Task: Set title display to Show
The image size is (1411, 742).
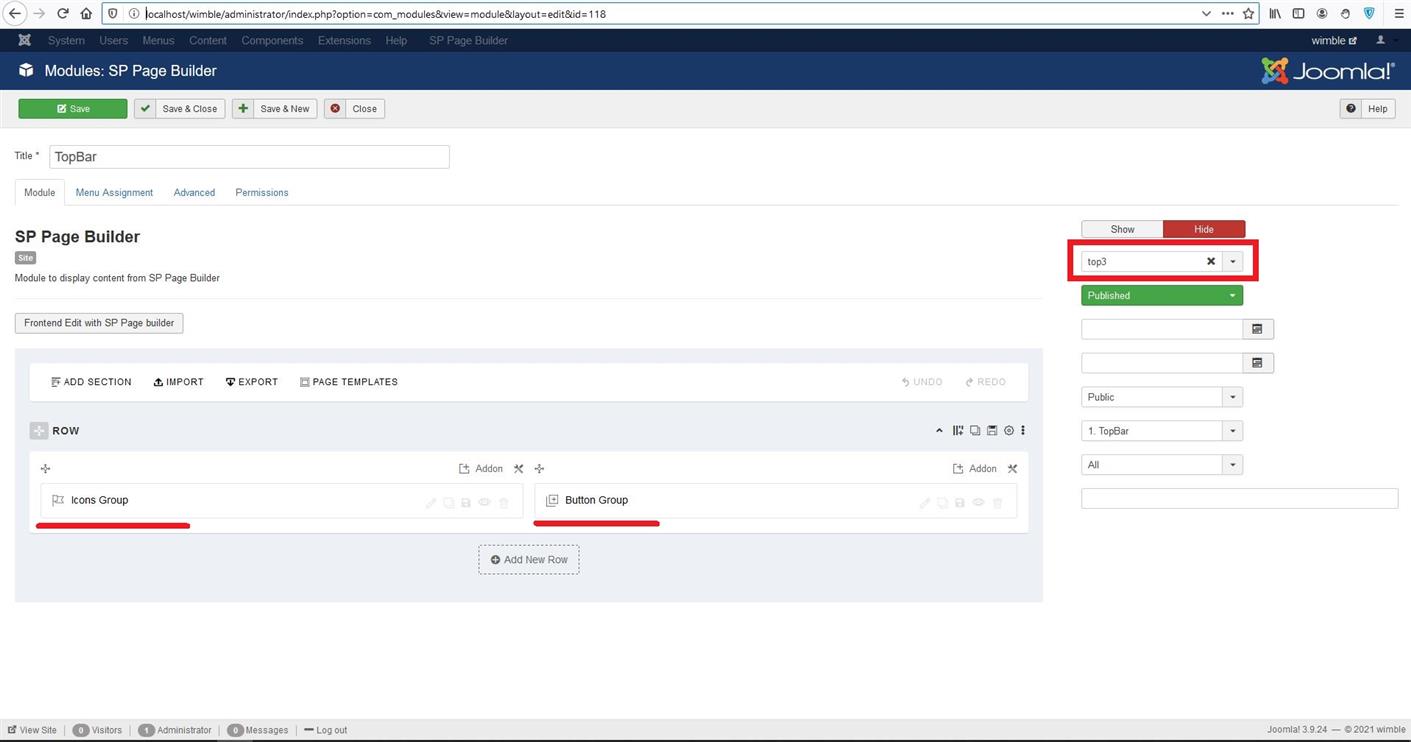Action: 1122,229
